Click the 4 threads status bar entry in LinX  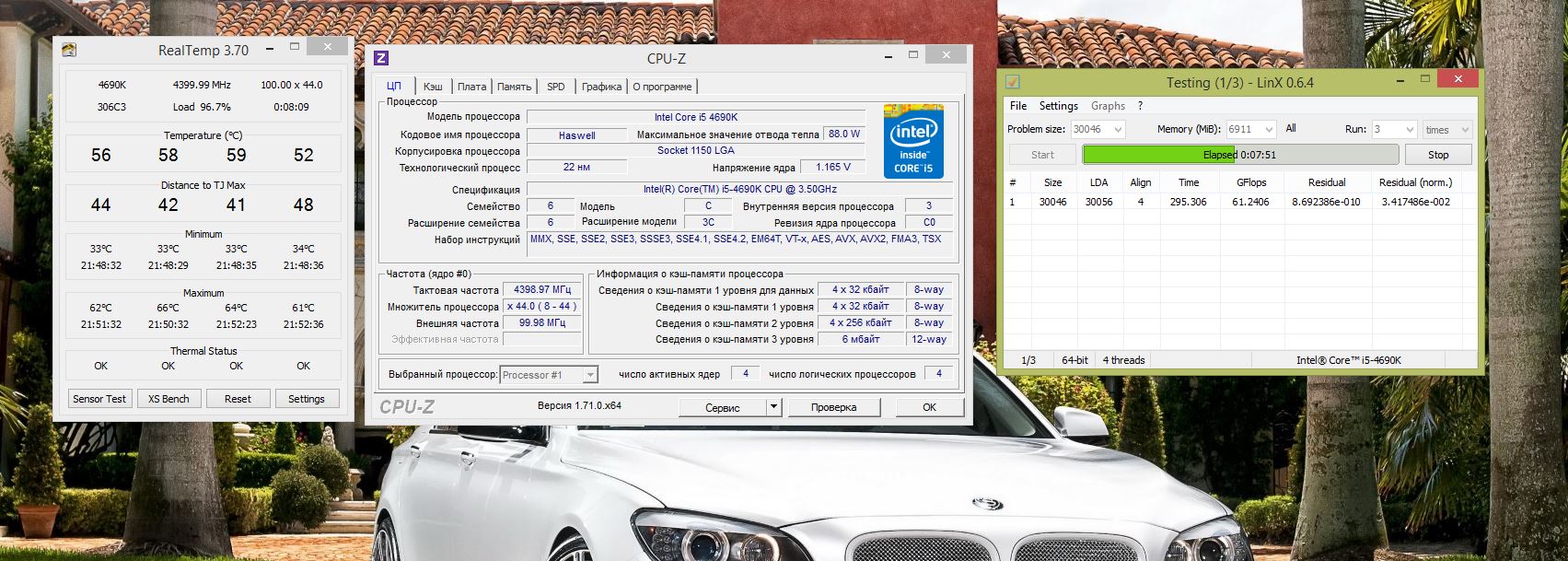(1123, 360)
